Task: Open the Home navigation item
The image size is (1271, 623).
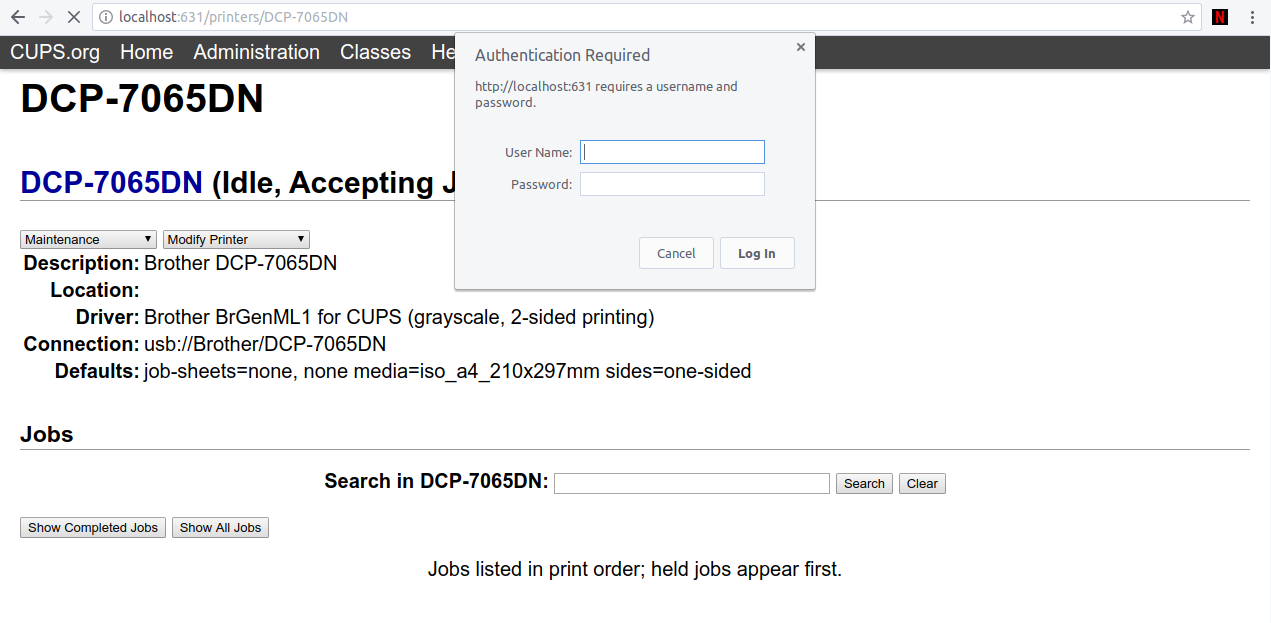Action: 146,52
